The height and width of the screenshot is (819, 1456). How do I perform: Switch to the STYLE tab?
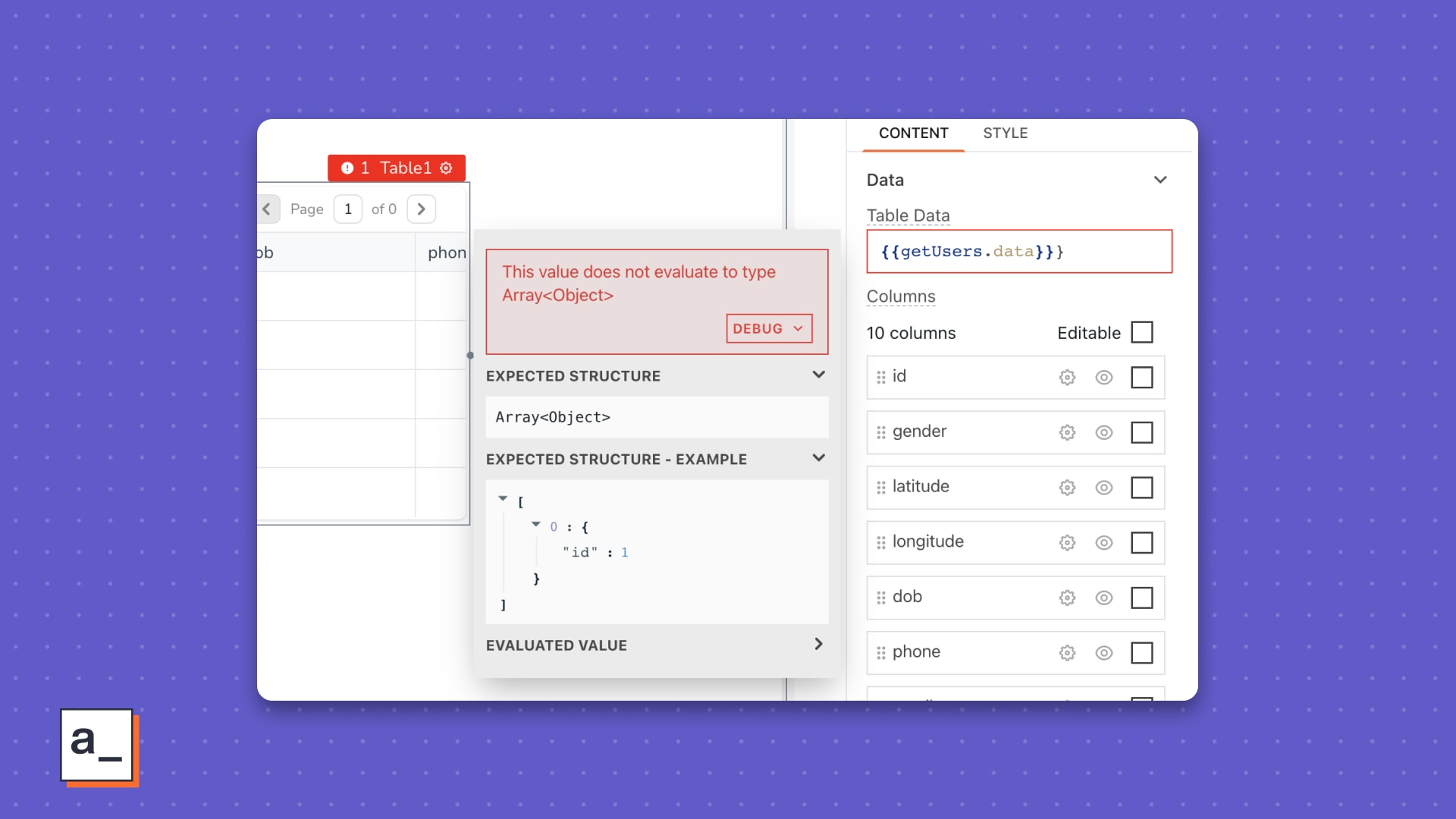pyautogui.click(x=1006, y=133)
